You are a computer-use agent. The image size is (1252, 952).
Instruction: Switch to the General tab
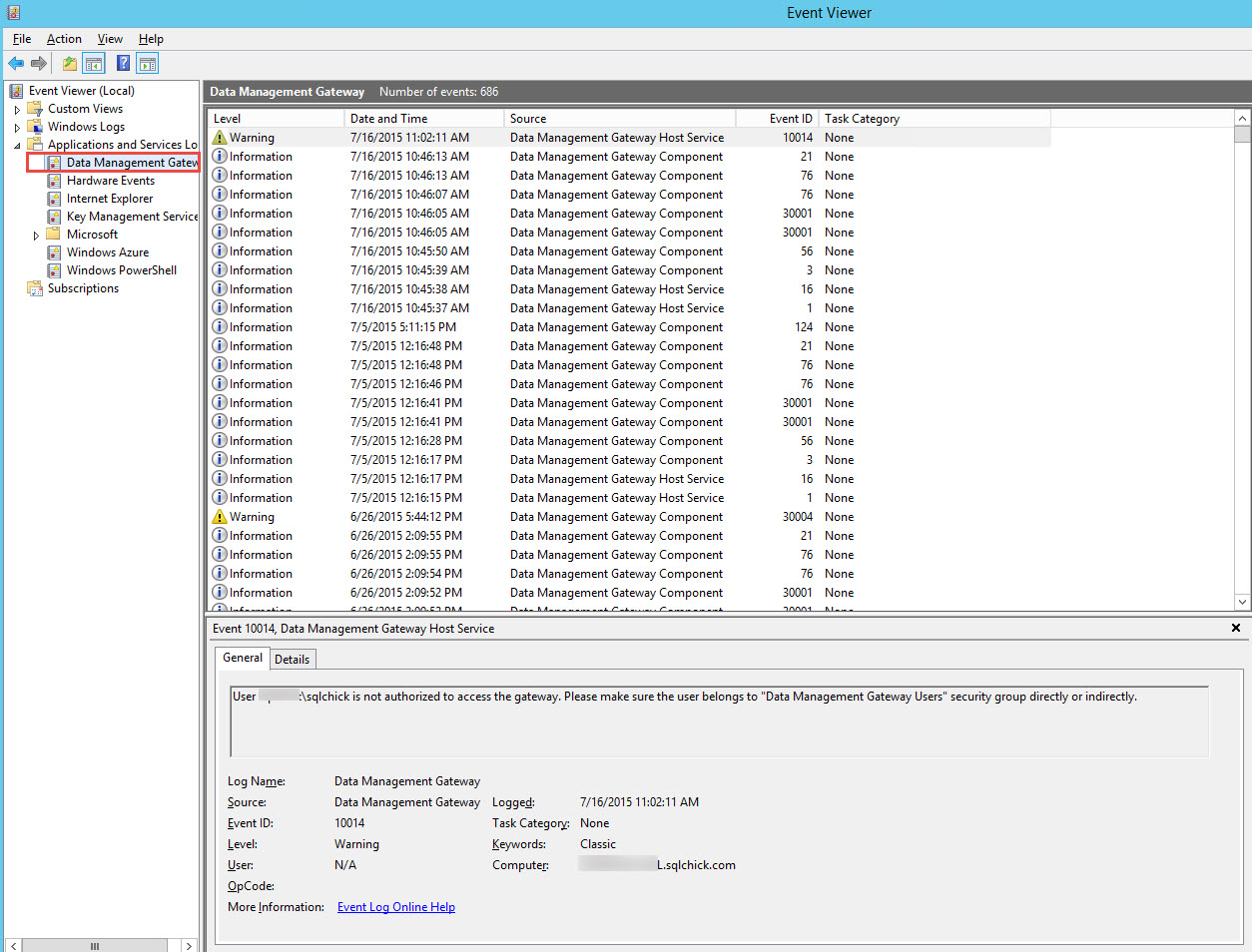[x=243, y=658]
